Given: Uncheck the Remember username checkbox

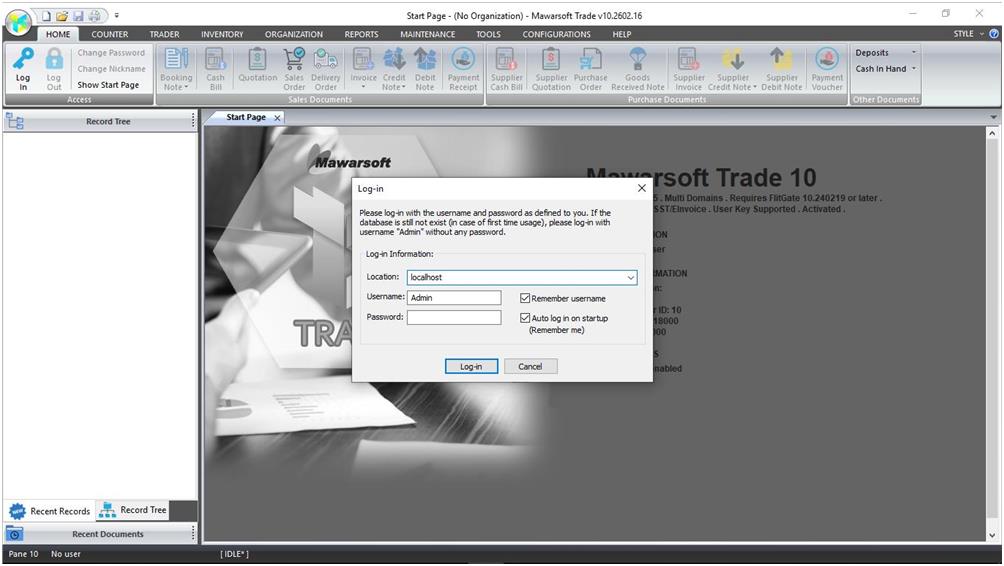Looking at the screenshot, I should point(525,298).
